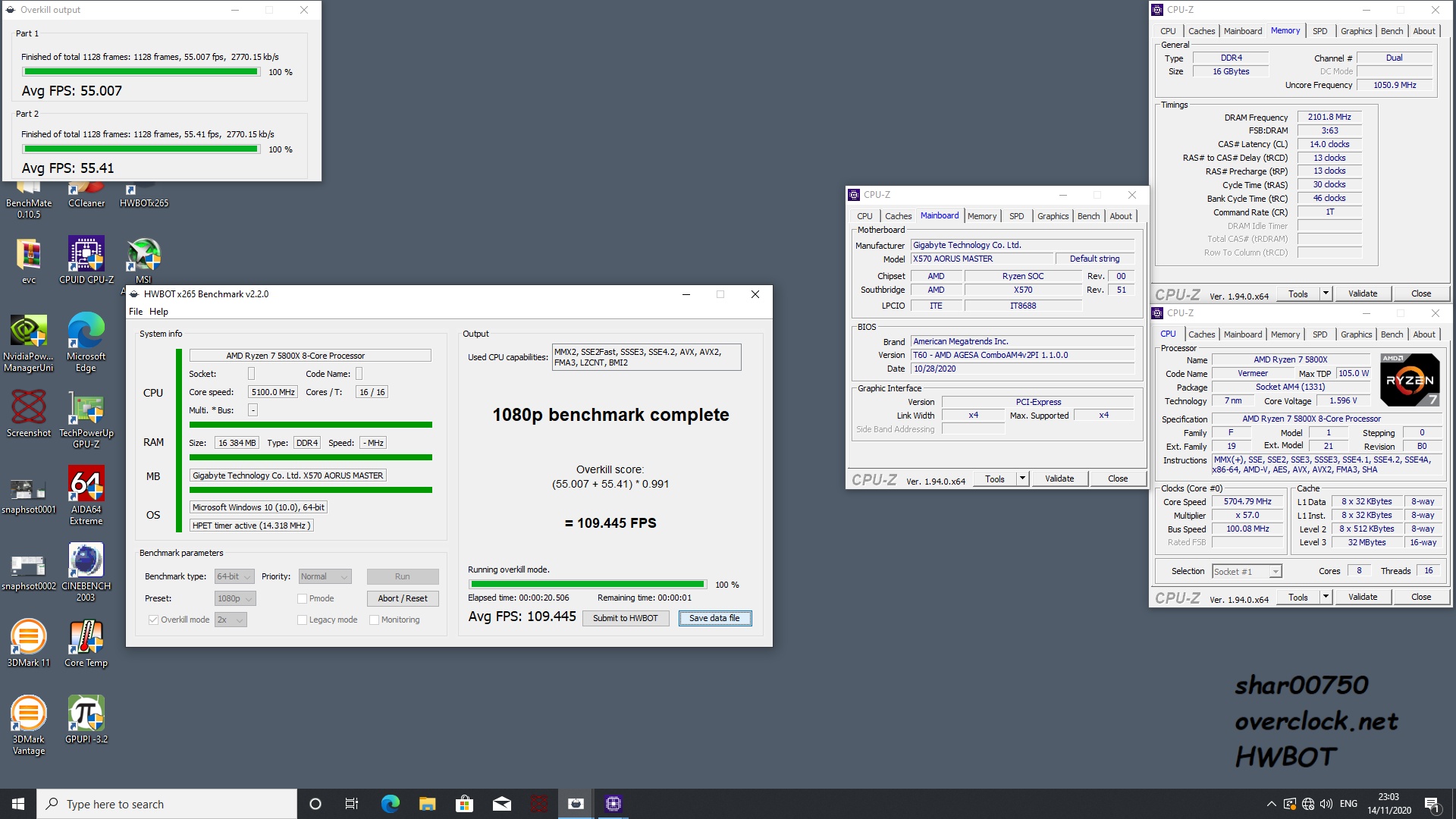The width and height of the screenshot is (1456, 819).
Task: Open the Socket #1 selection dropdown
Action: (1247, 571)
